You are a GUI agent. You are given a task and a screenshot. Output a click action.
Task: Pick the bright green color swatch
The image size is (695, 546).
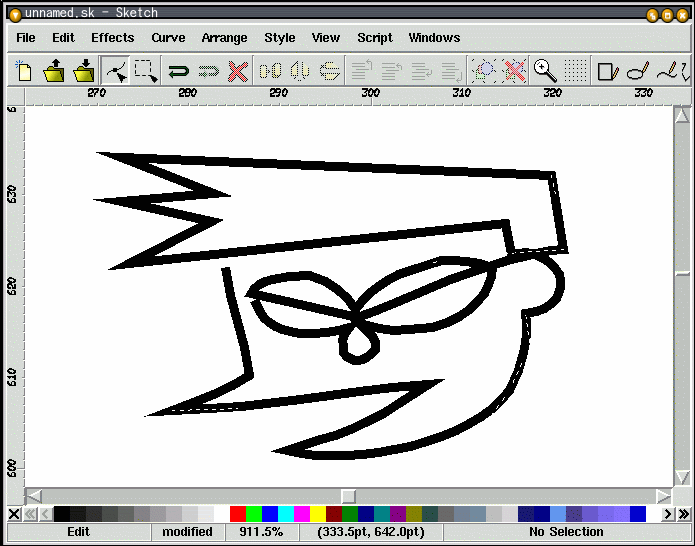254,514
